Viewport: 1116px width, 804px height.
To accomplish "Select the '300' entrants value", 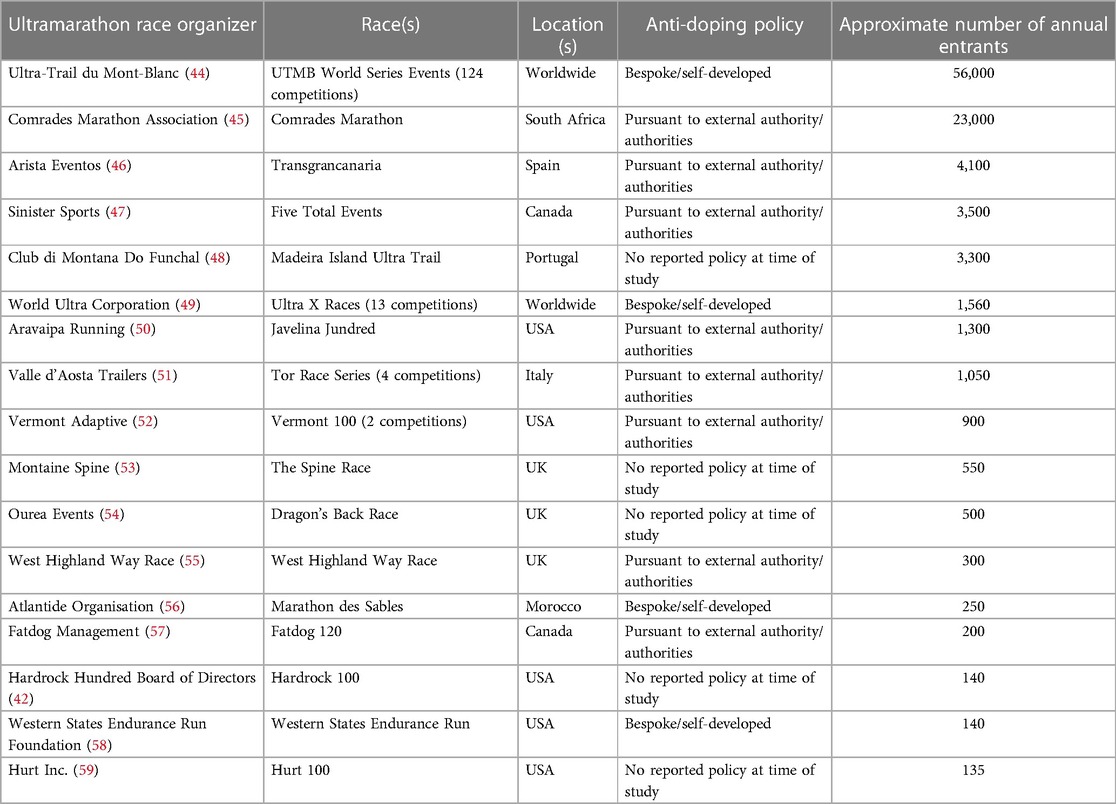I will click(974, 561).
